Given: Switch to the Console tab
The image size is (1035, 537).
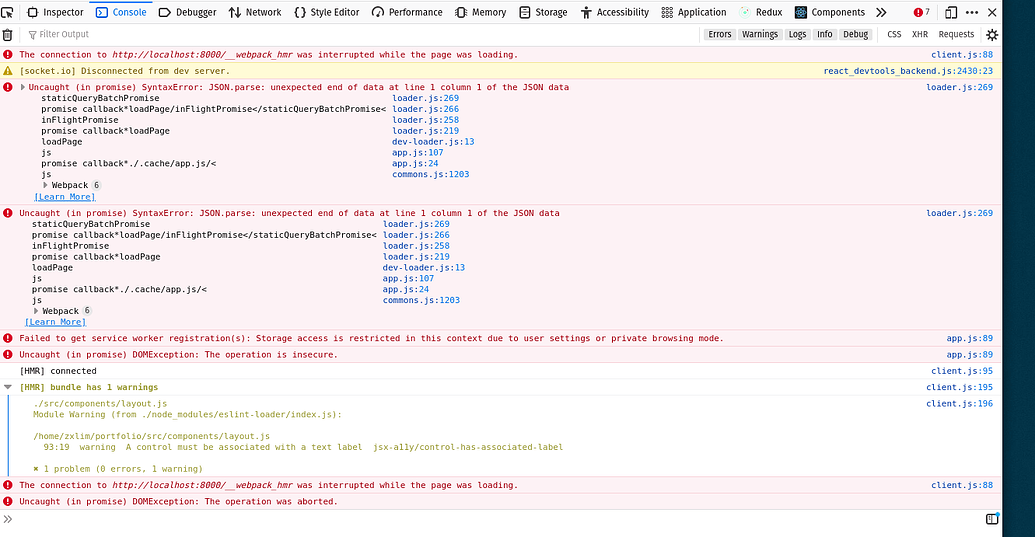Looking at the screenshot, I should [121, 12].
